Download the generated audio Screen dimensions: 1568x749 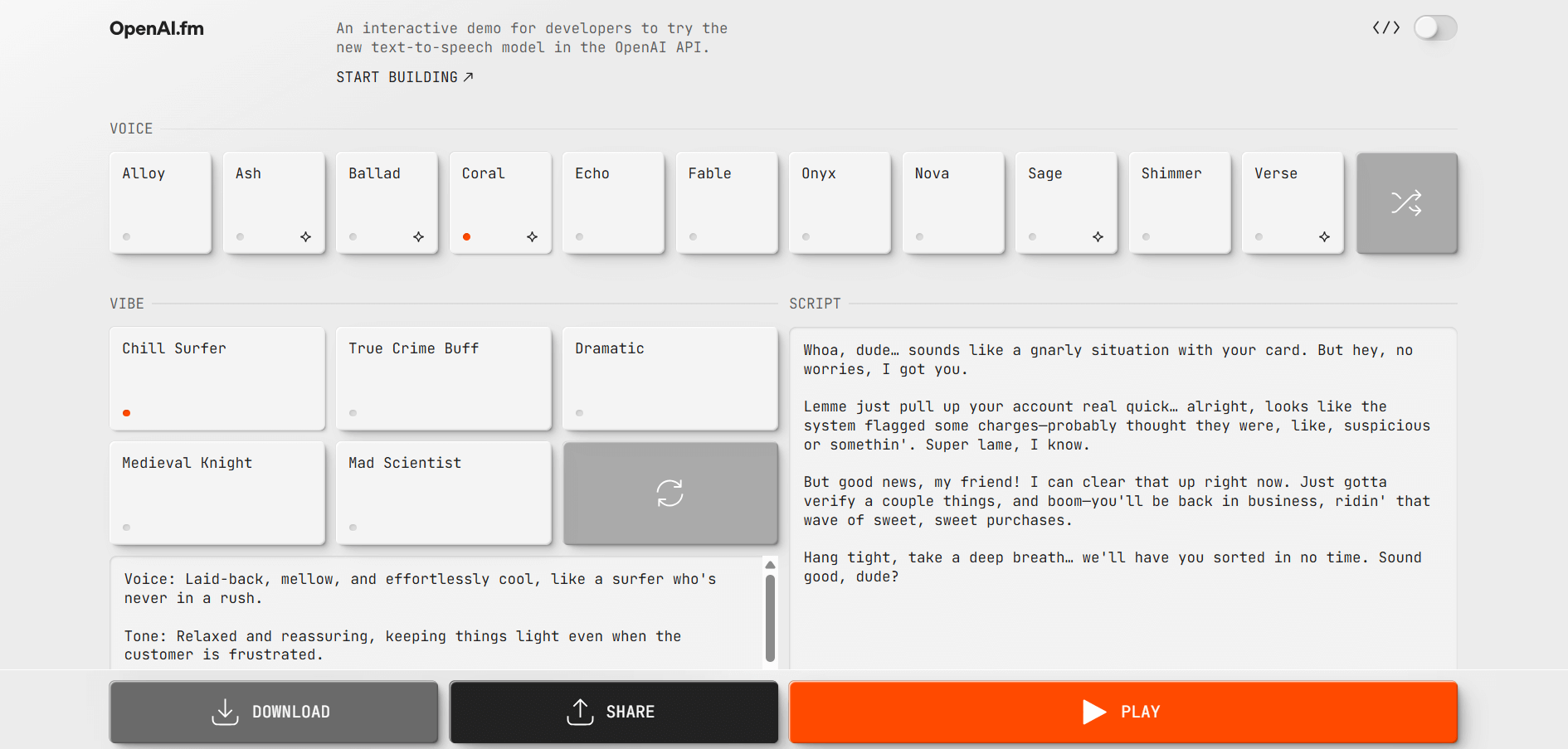[274, 712]
